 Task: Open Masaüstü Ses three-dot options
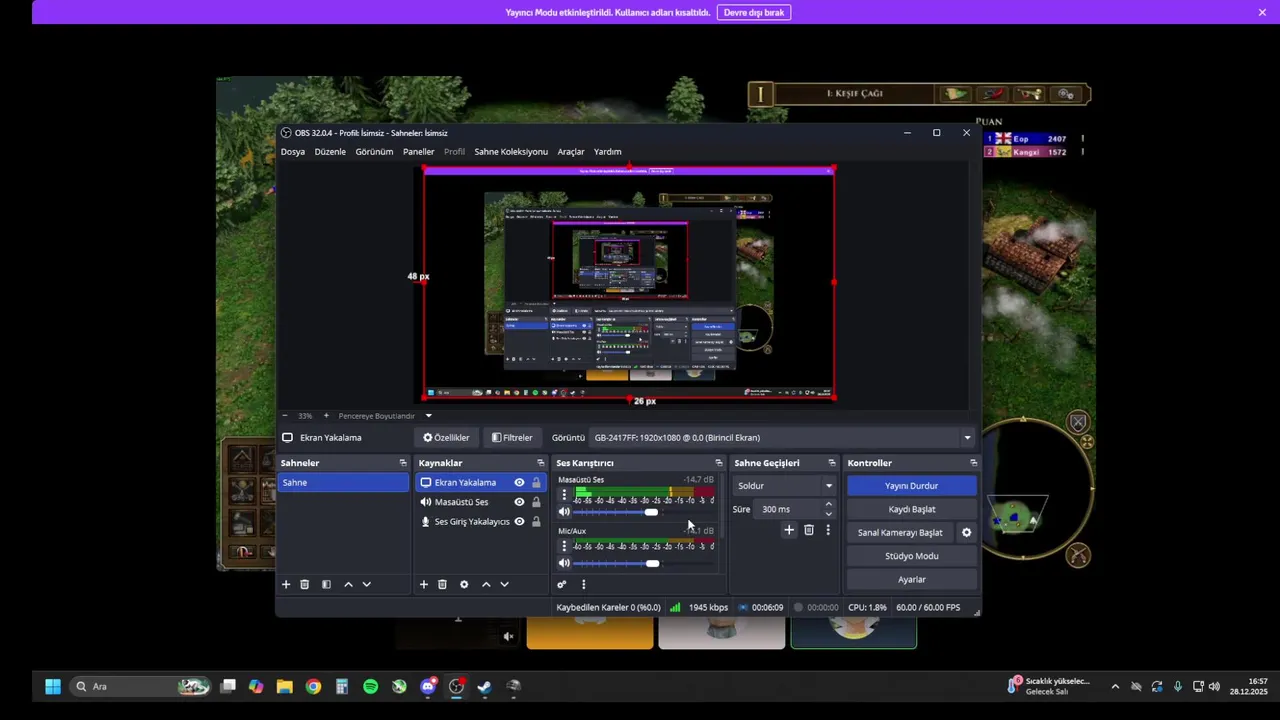[564, 495]
